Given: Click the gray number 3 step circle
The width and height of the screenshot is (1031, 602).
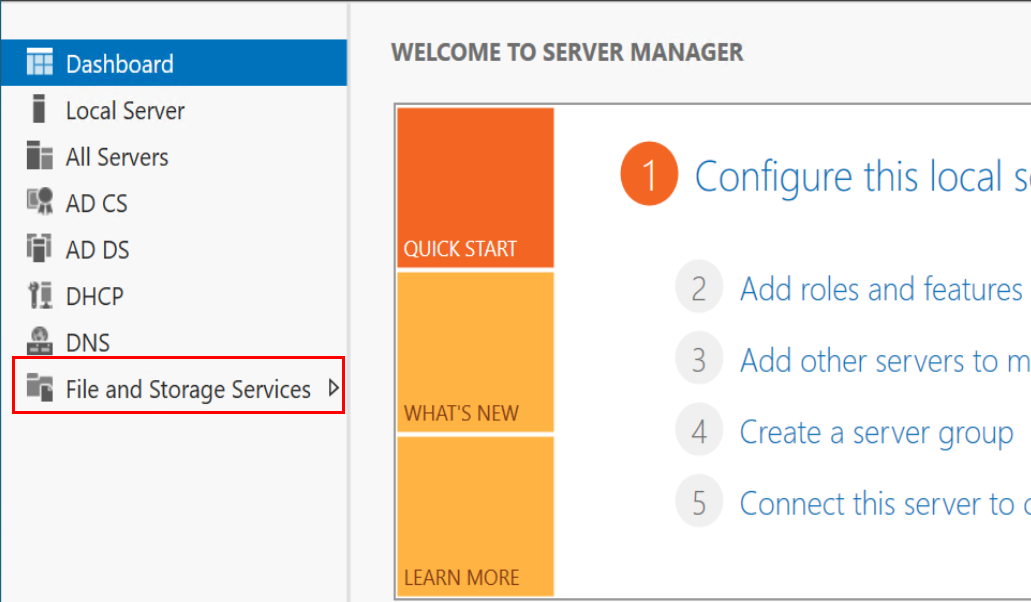Looking at the screenshot, I should (699, 360).
